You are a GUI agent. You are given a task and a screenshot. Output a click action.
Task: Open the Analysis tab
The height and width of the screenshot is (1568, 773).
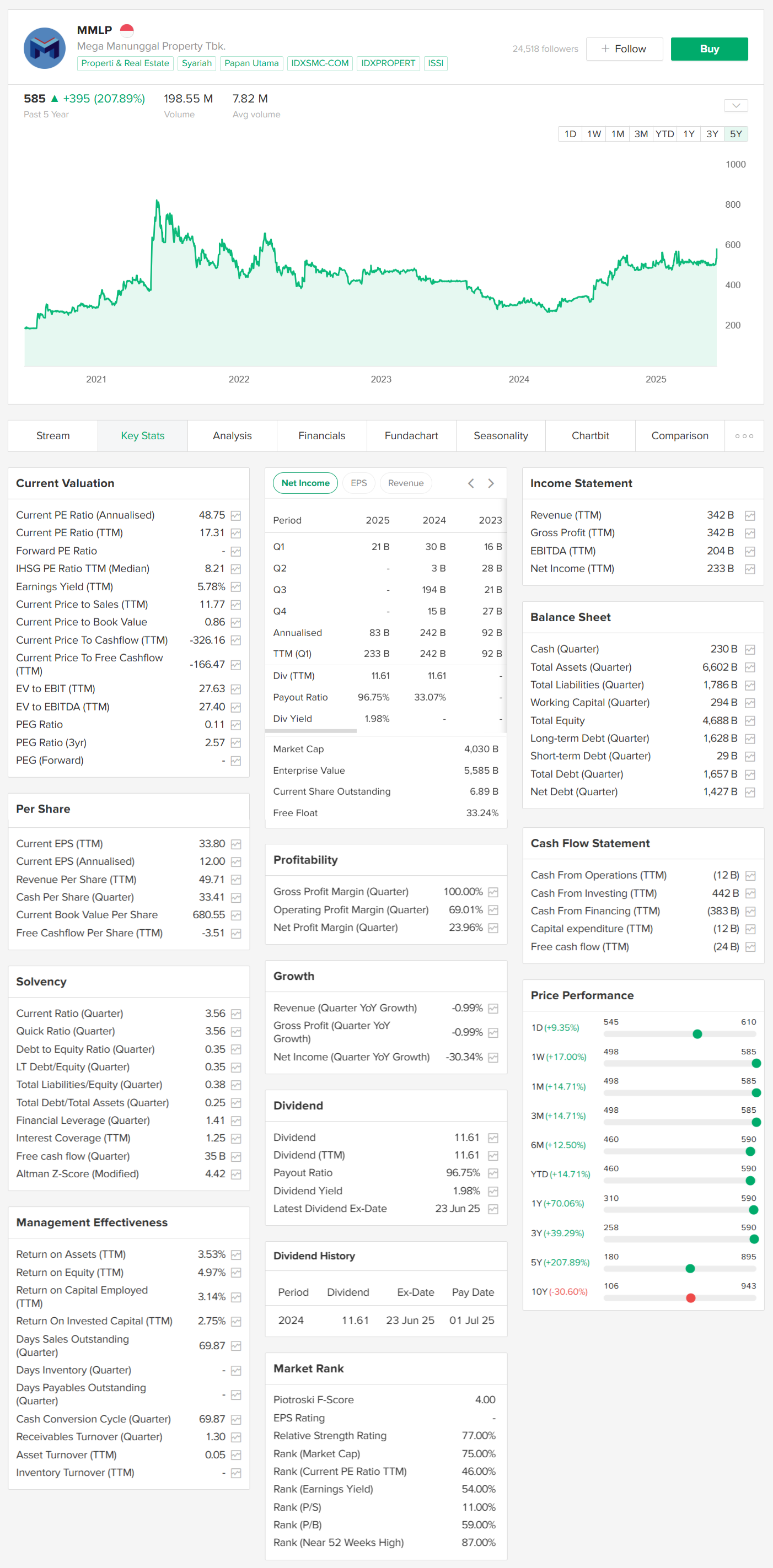(x=232, y=436)
